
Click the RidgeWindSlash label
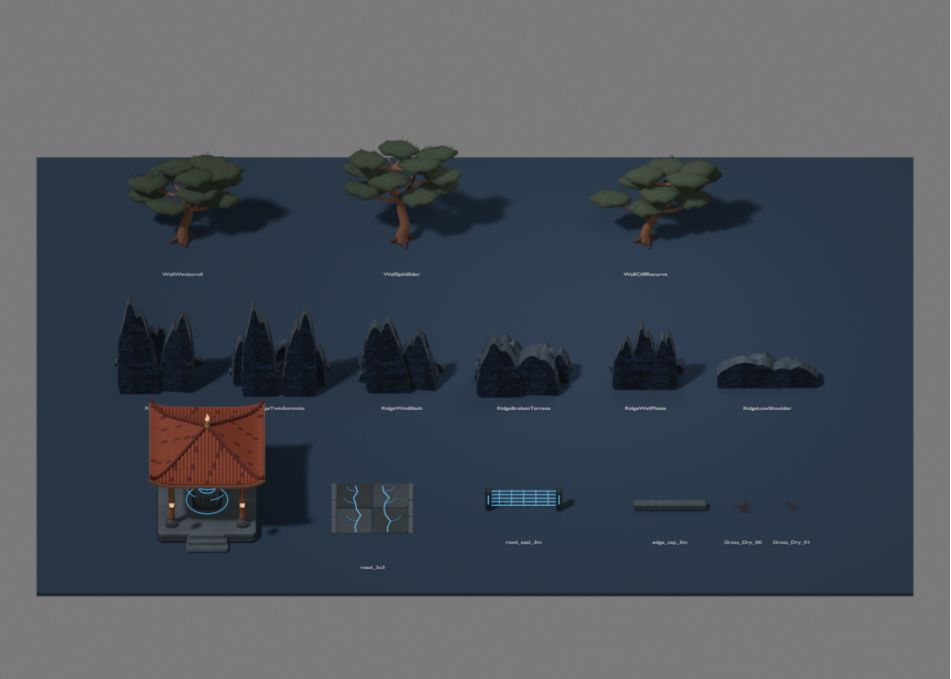402,408
